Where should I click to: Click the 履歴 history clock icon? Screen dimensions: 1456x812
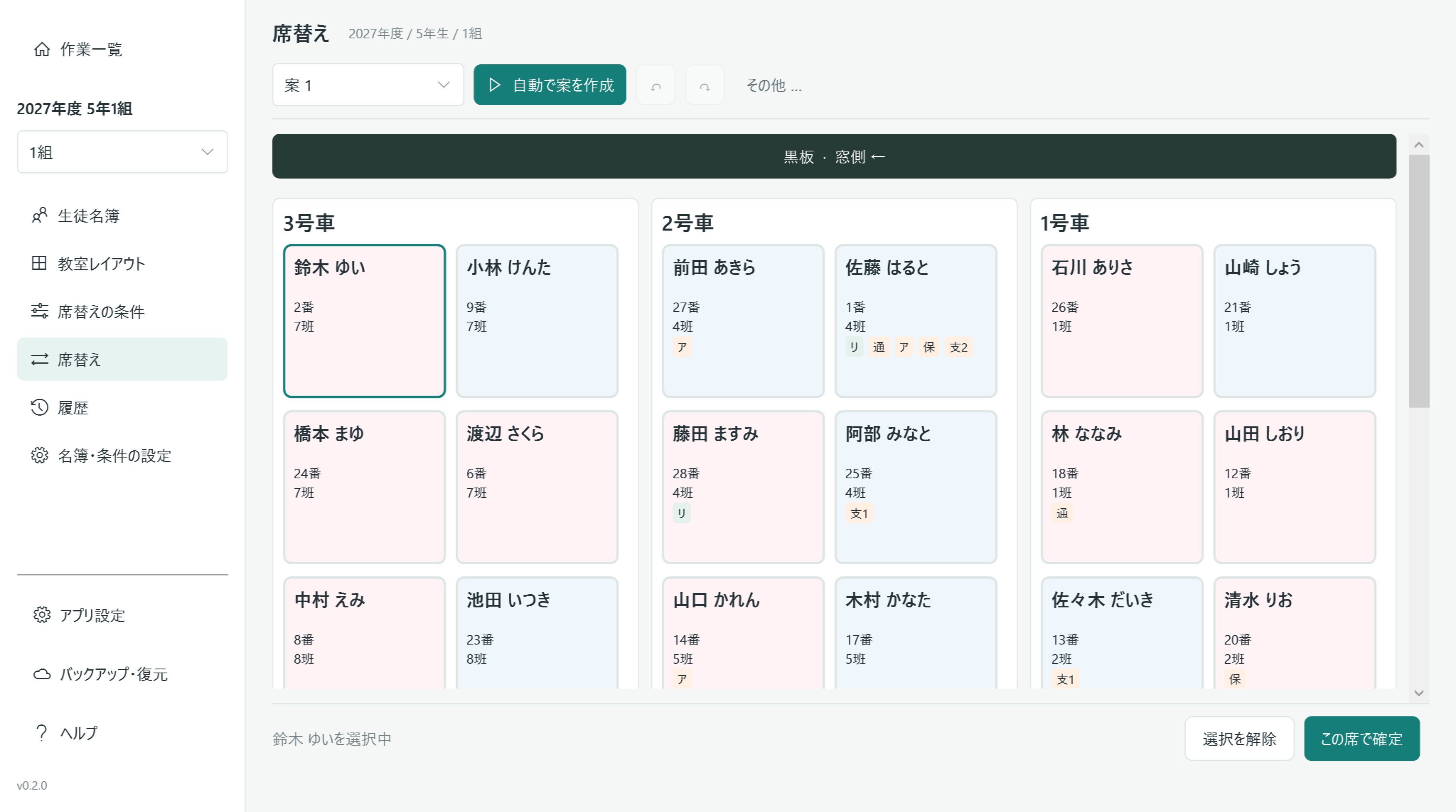pyautogui.click(x=39, y=408)
